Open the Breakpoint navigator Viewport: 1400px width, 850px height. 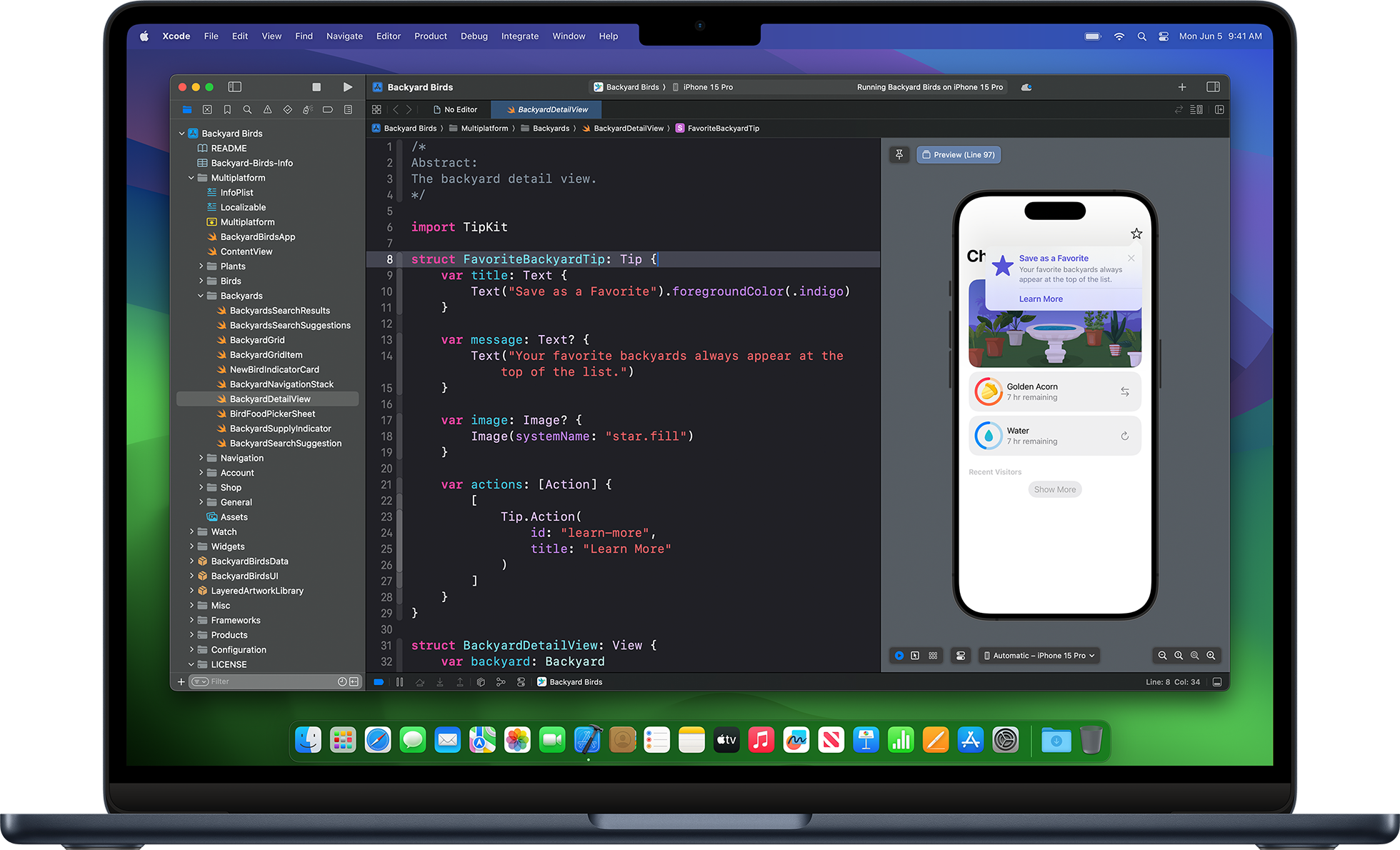tap(328, 110)
